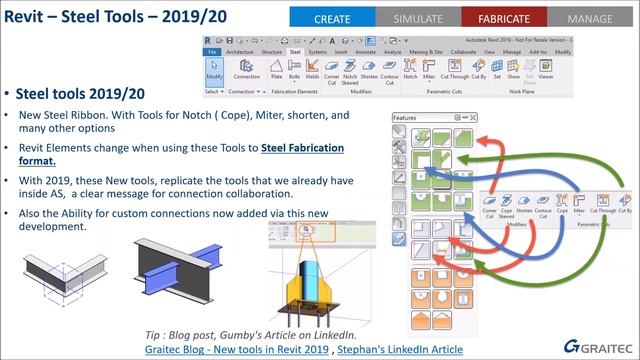Select highlighted blue category in Features sidebar
The height and width of the screenshot is (360, 640).
[x=399, y=239]
